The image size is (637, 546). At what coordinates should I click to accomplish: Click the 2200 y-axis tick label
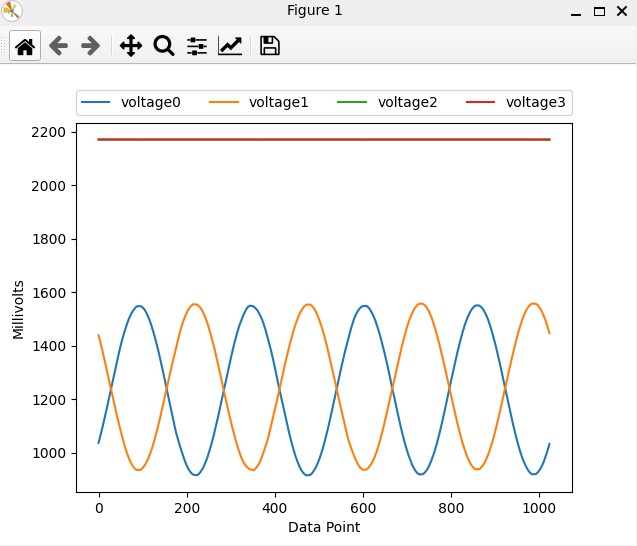click(x=48, y=132)
